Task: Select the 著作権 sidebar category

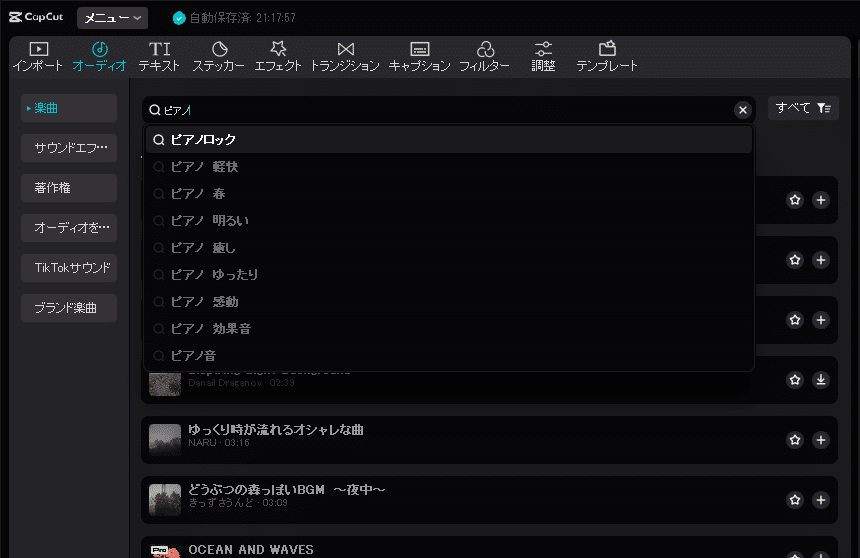Action: (69, 188)
